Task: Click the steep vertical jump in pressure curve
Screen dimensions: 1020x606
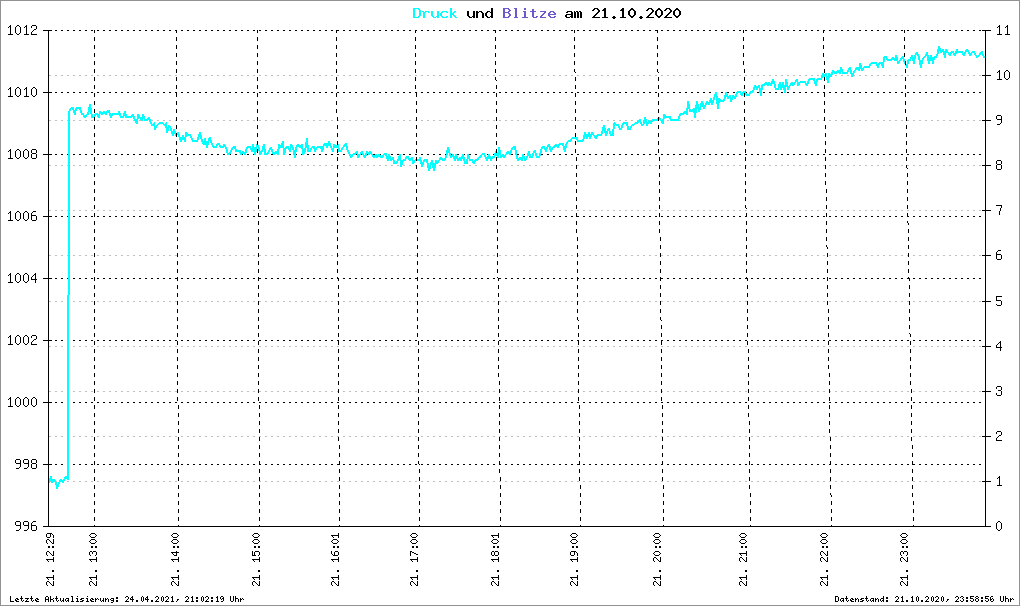Action: click(x=68, y=300)
